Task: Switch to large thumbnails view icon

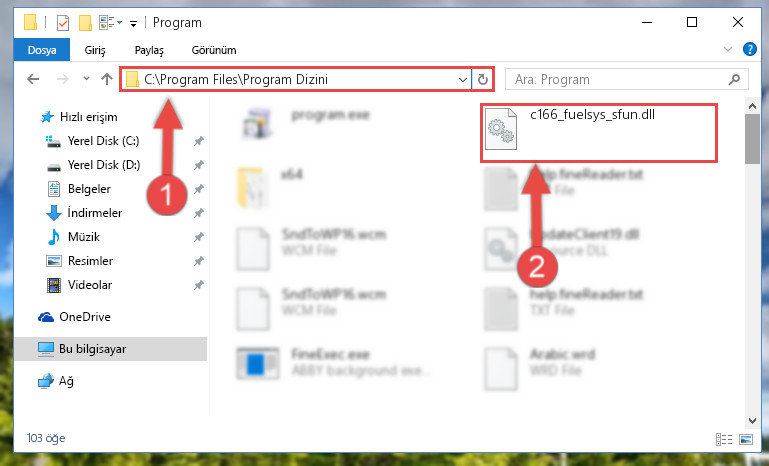Action: [746, 439]
